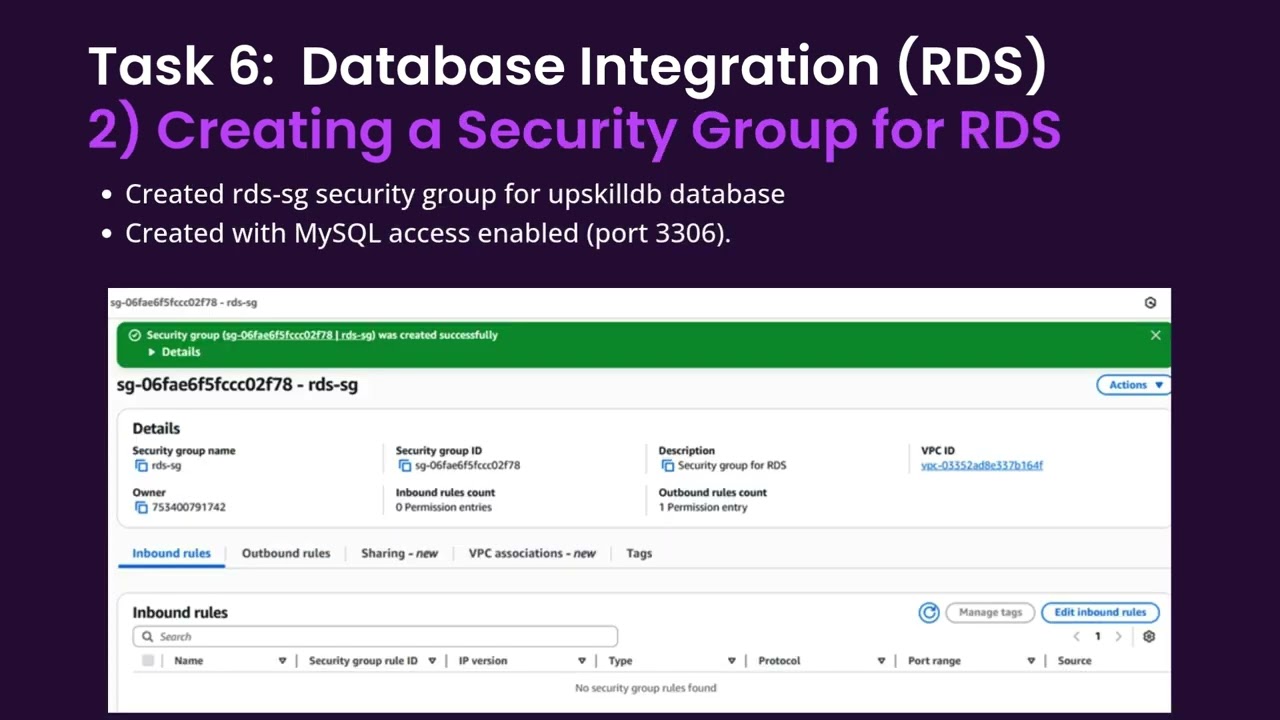
Task: Refresh the inbound rules list
Action: [929, 612]
